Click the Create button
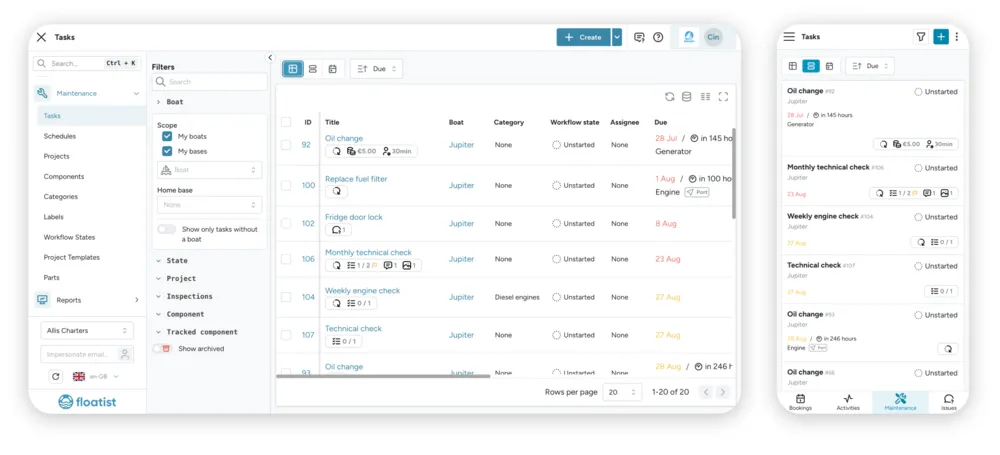1000x455 pixels. tap(584, 37)
